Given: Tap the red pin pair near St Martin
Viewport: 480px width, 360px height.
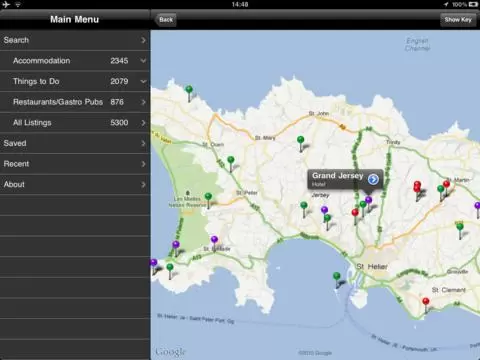Looking at the screenshot, I should pos(417,191).
